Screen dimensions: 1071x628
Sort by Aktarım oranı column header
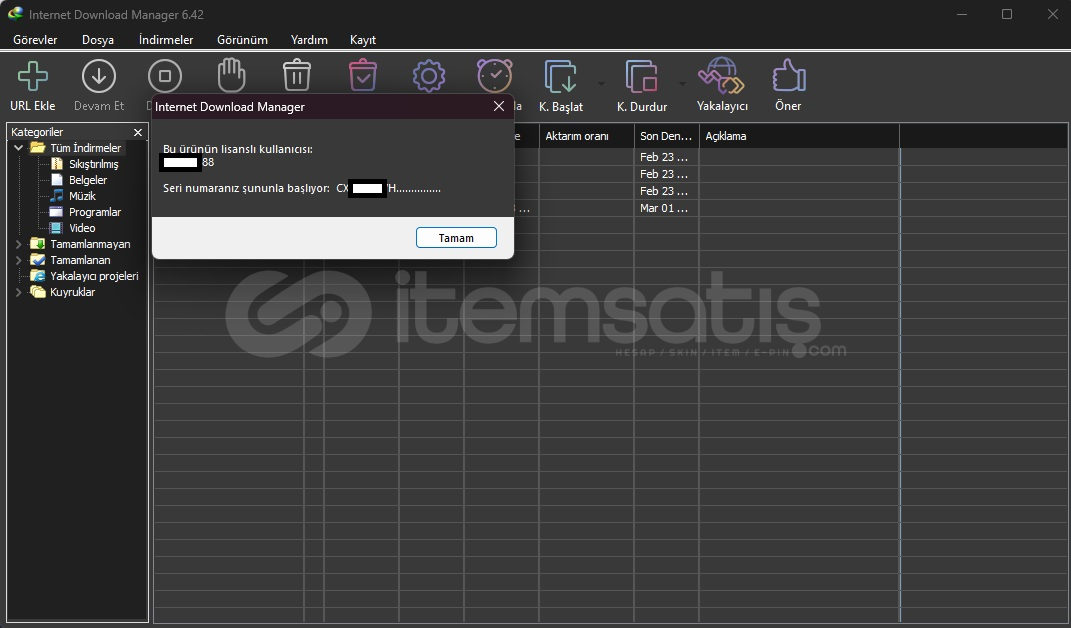[x=587, y=136]
